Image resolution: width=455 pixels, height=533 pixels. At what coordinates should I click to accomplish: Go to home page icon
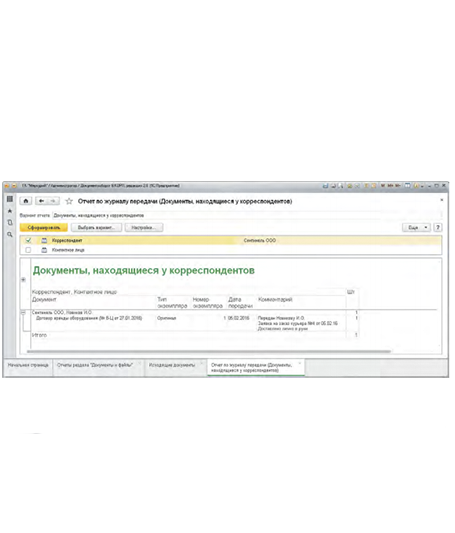pos(26,201)
